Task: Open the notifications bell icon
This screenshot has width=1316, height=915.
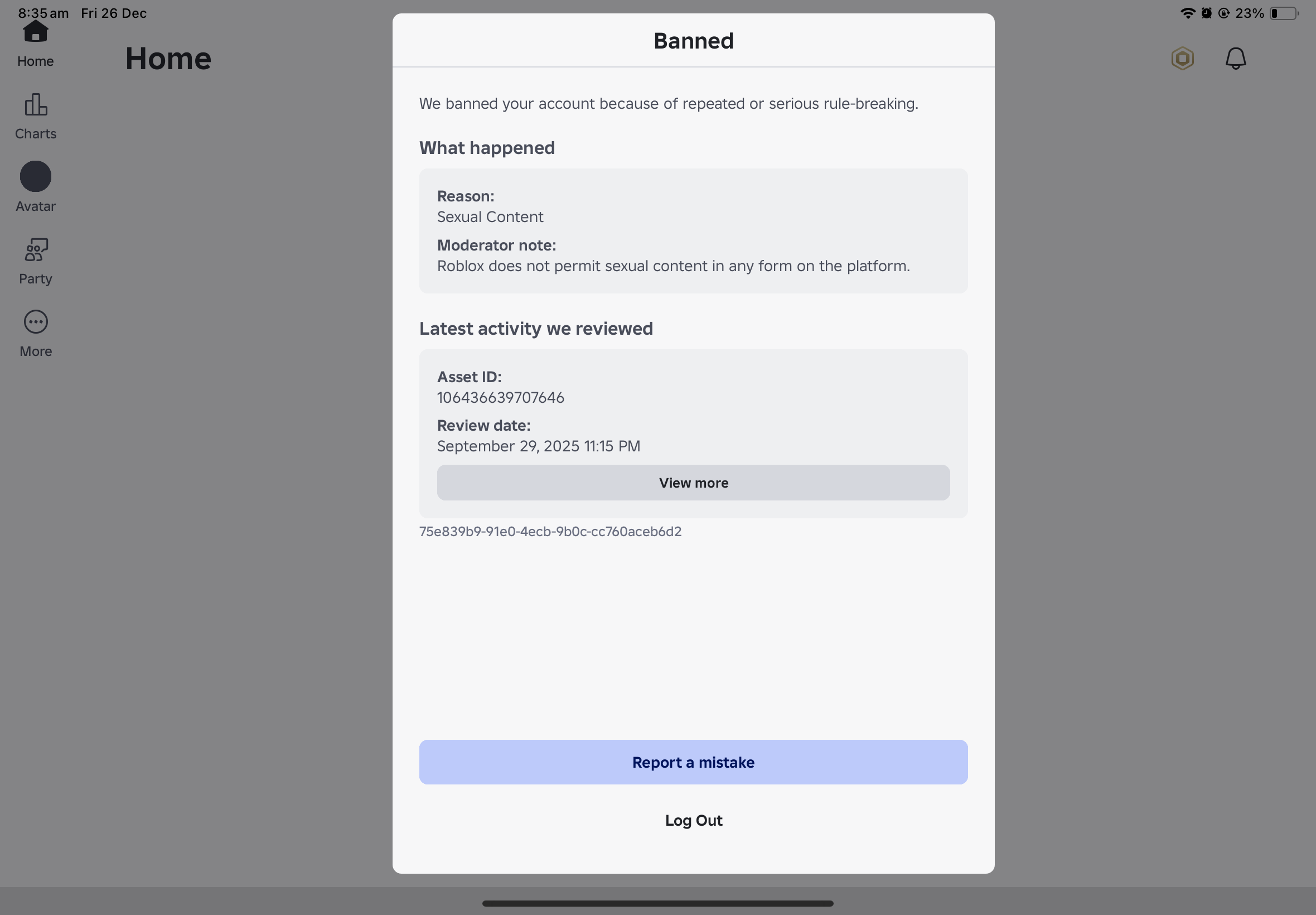Action: (1235, 59)
